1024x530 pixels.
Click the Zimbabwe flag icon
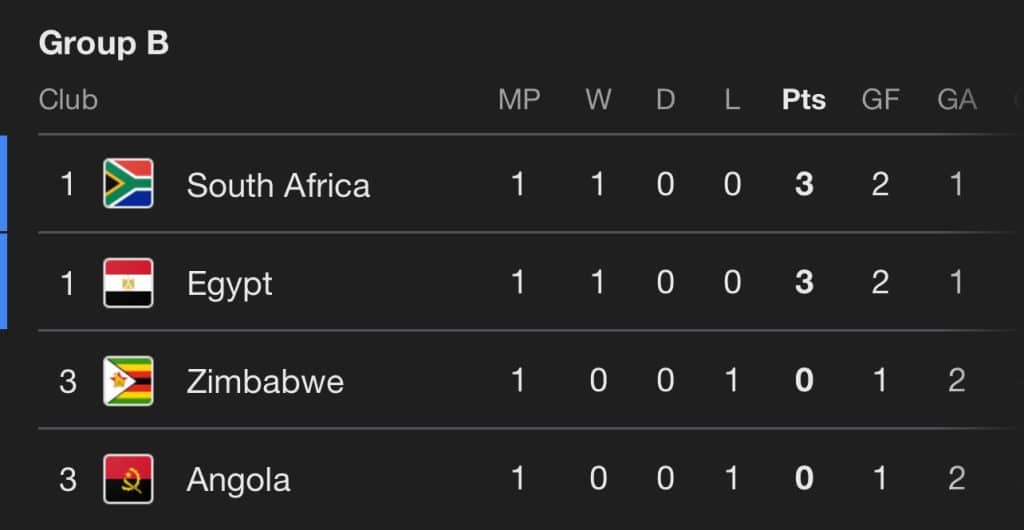click(x=128, y=381)
